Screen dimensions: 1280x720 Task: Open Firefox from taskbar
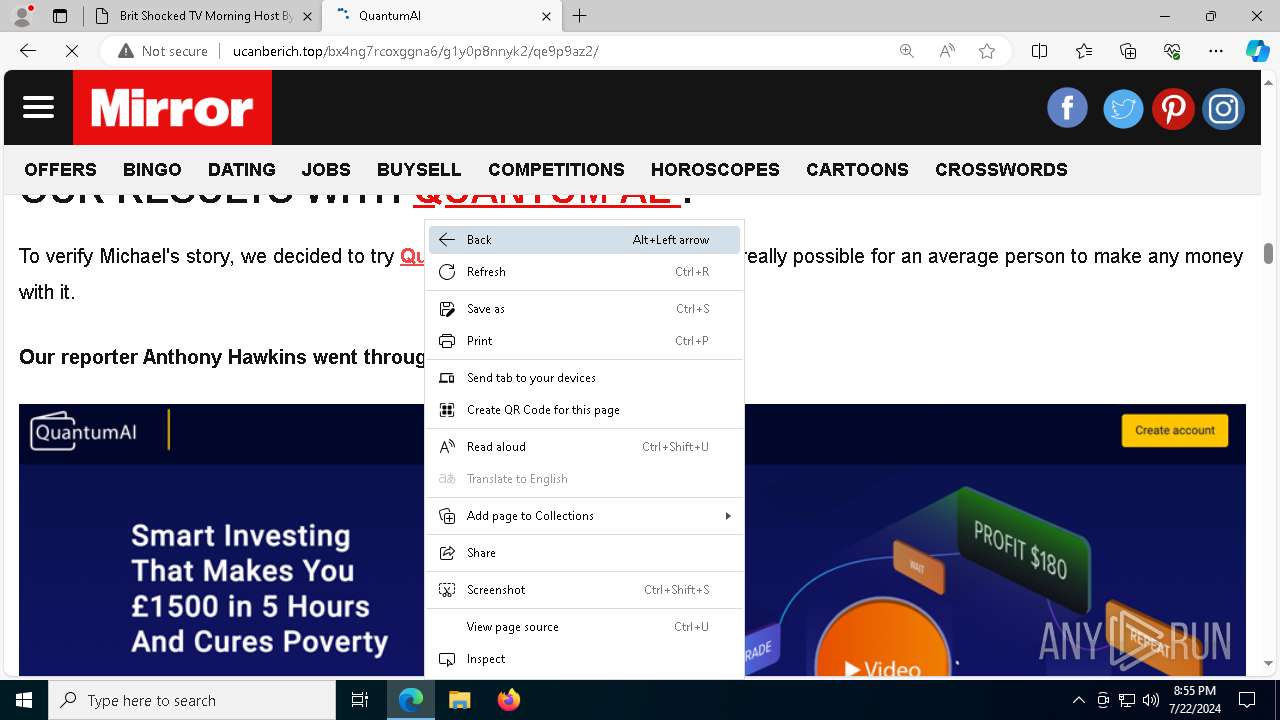(x=508, y=700)
